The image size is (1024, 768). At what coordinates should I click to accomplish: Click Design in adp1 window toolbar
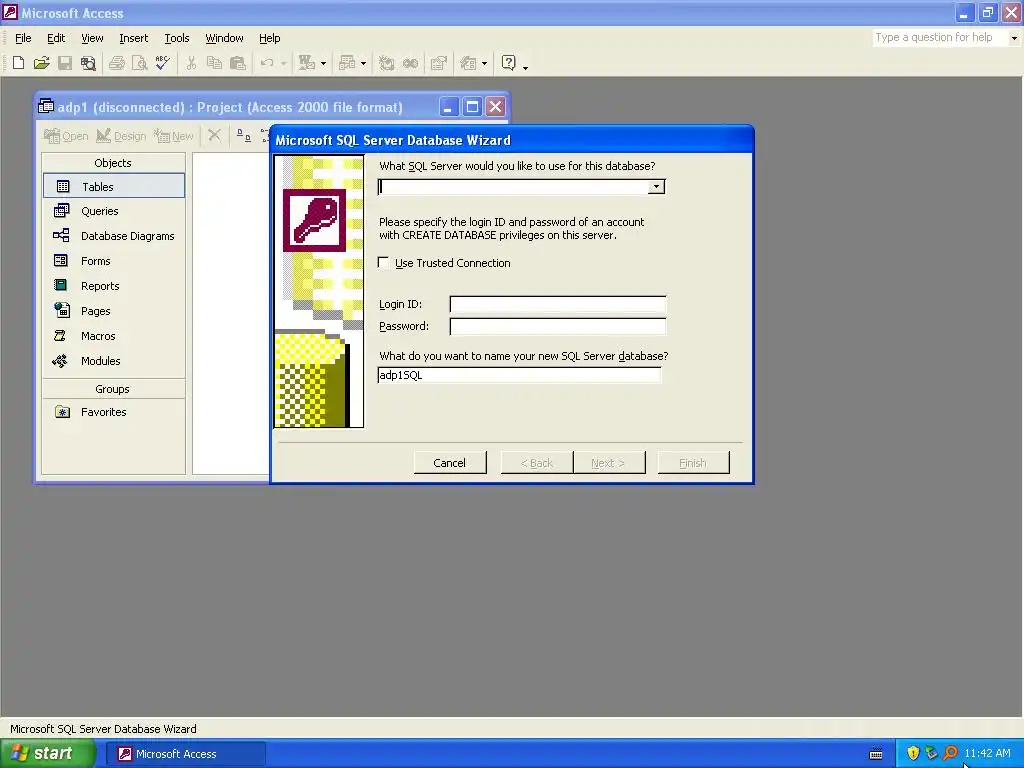coord(121,136)
